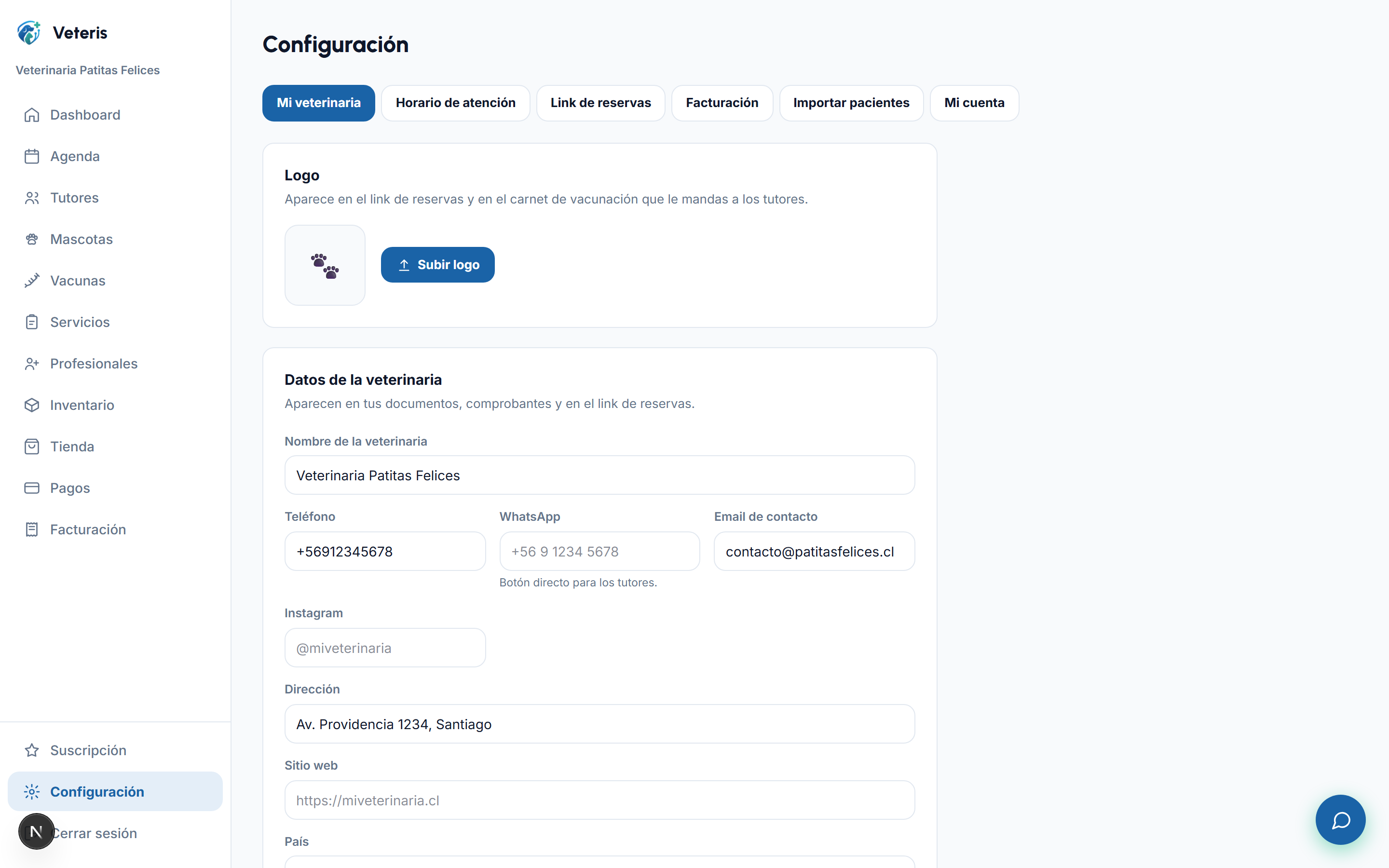Focus the Sitio web input field
The height and width of the screenshot is (868, 1389).
pyautogui.click(x=599, y=800)
